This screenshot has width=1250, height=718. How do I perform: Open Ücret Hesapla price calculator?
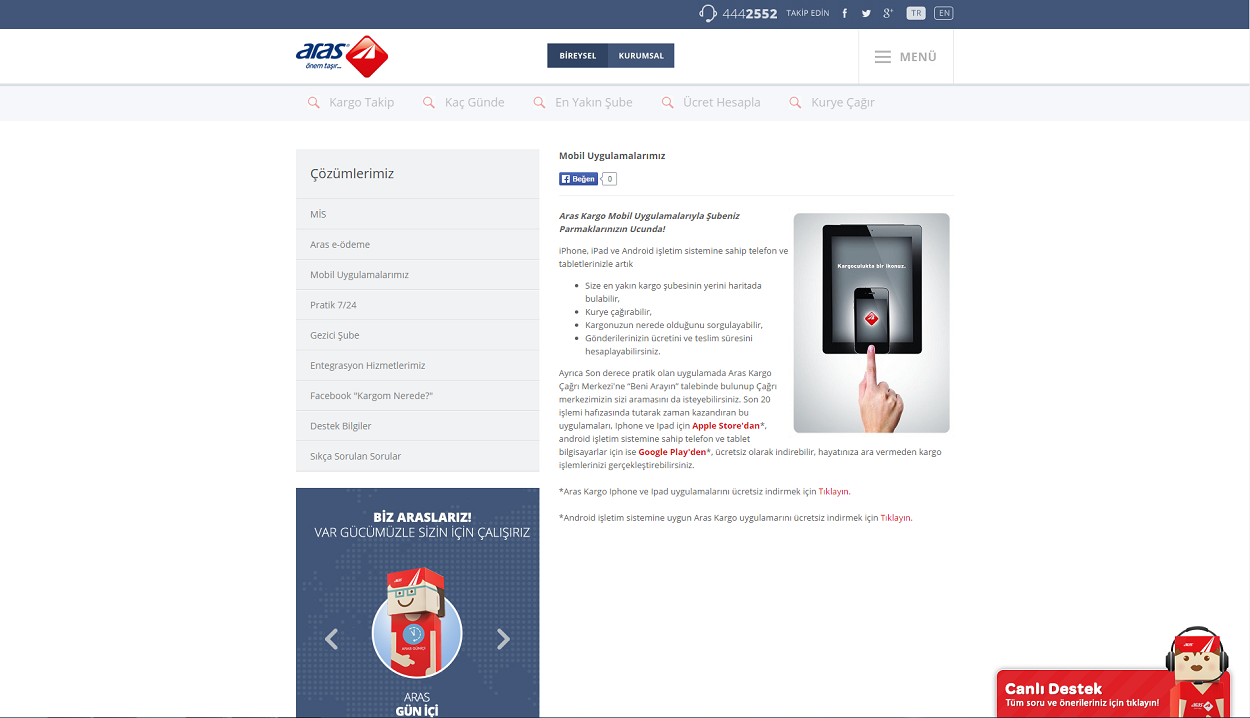[722, 102]
